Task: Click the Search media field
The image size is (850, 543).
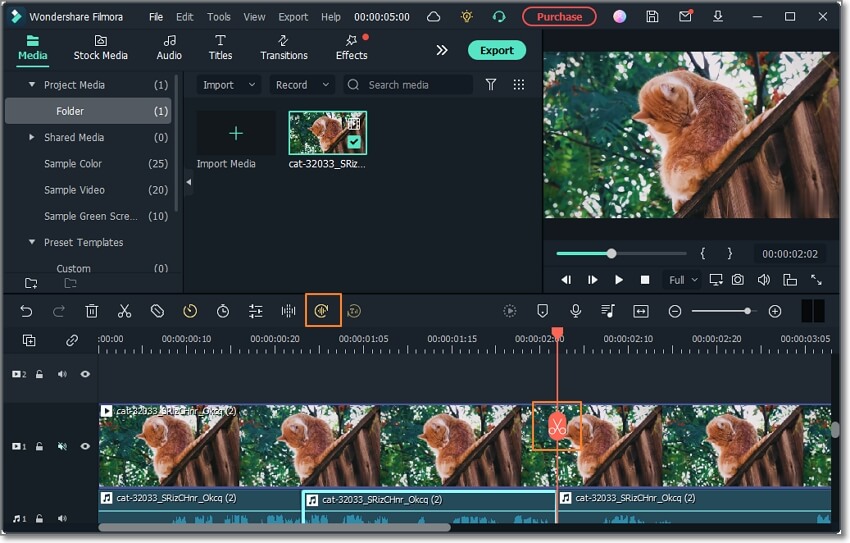Action: (x=408, y=85)
